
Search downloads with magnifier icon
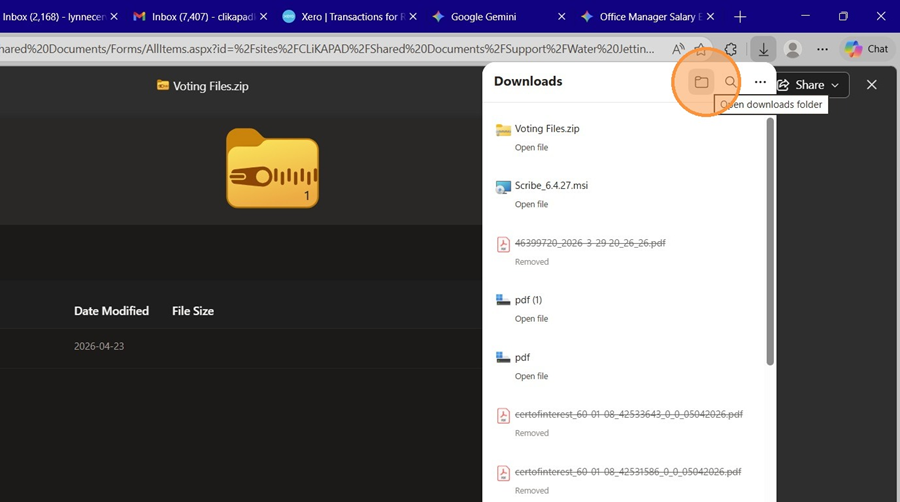tap(730, 82)
